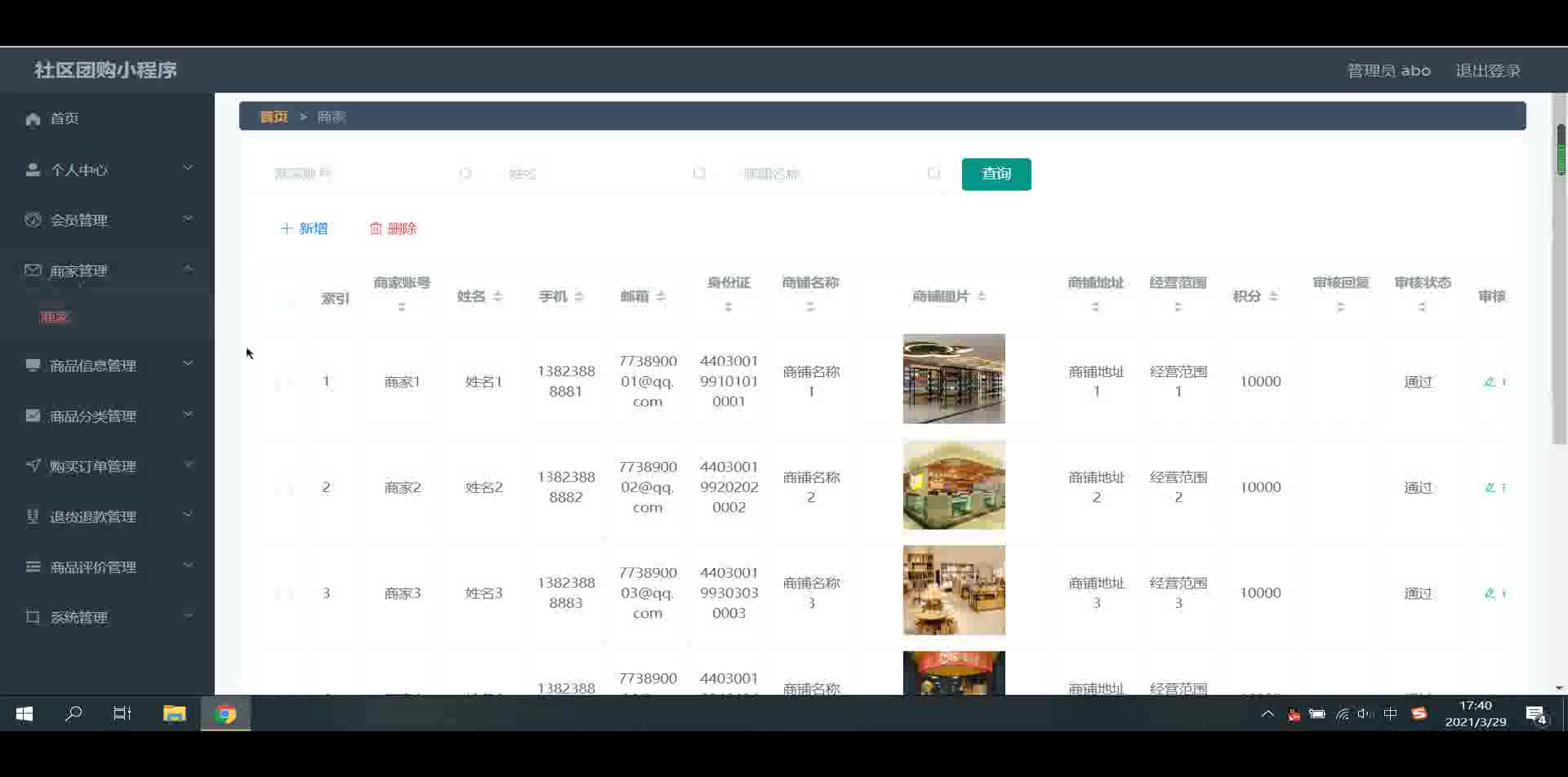The width and height of the screenshot is (1568, 777).
Task: Click the green 查询 button
Action: pos(996,174)
